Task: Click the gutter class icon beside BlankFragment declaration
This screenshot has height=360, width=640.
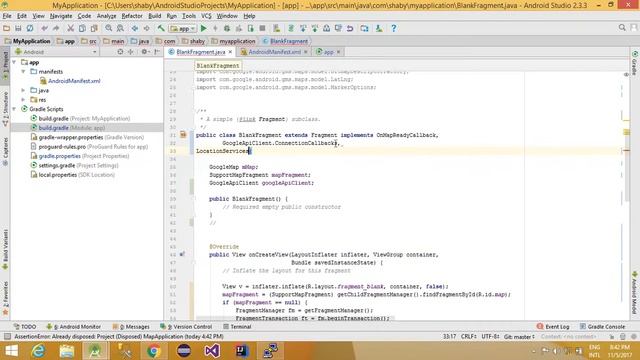Action: (x=183, y=135)
